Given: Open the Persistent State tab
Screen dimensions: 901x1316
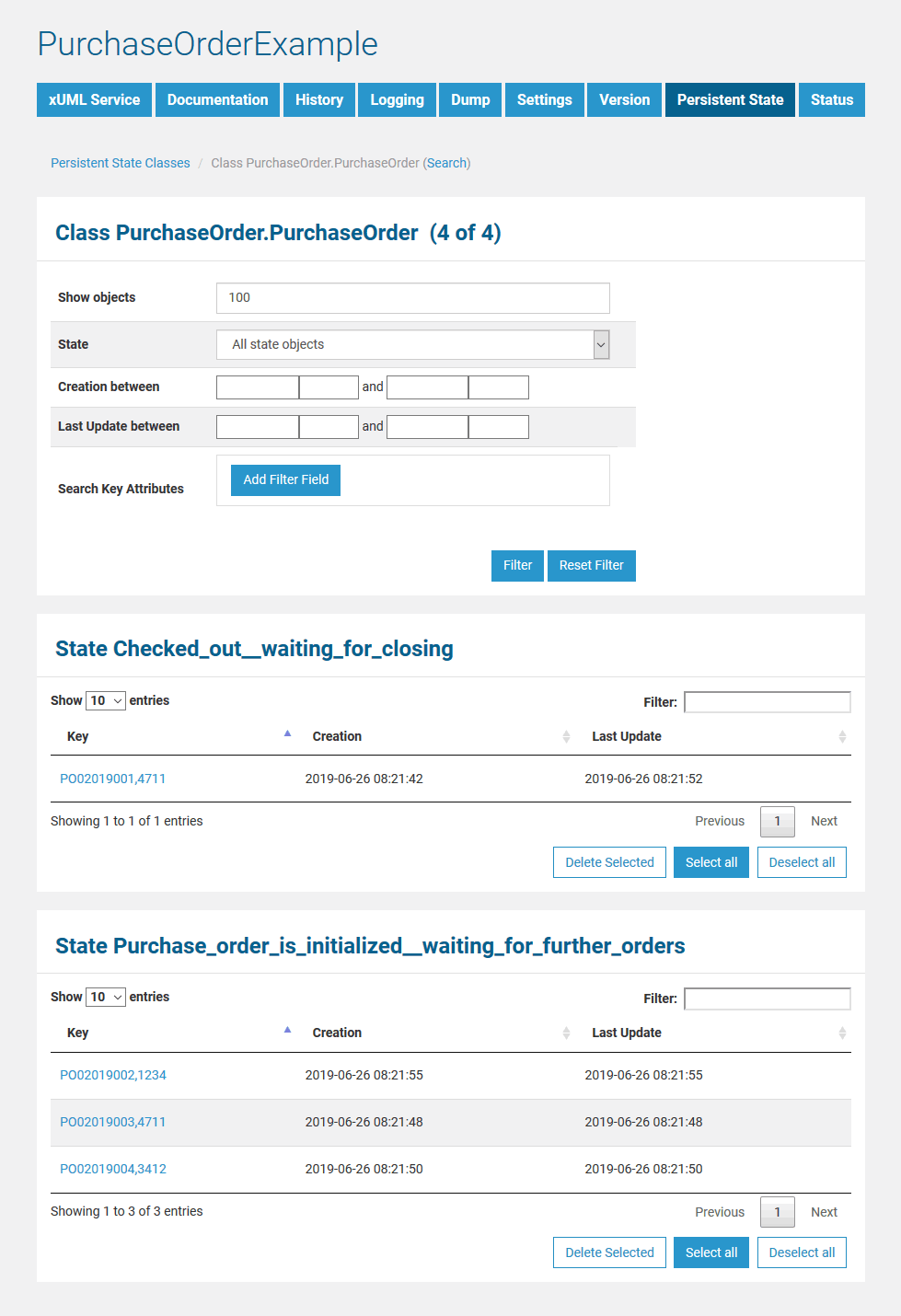Looking at the screenshot, I should click(730, 99).
